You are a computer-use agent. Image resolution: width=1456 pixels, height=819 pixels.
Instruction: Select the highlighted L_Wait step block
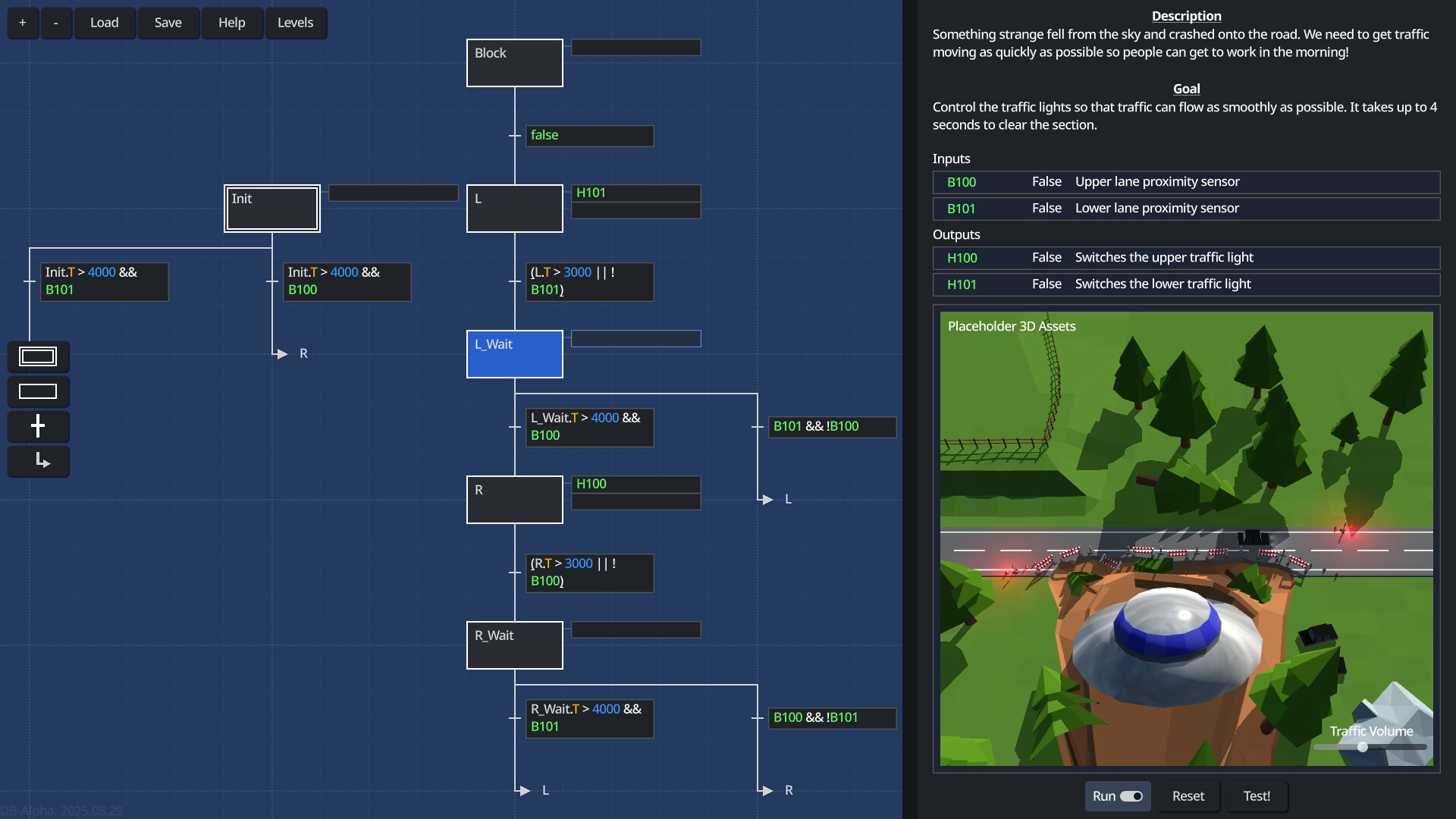514,354
